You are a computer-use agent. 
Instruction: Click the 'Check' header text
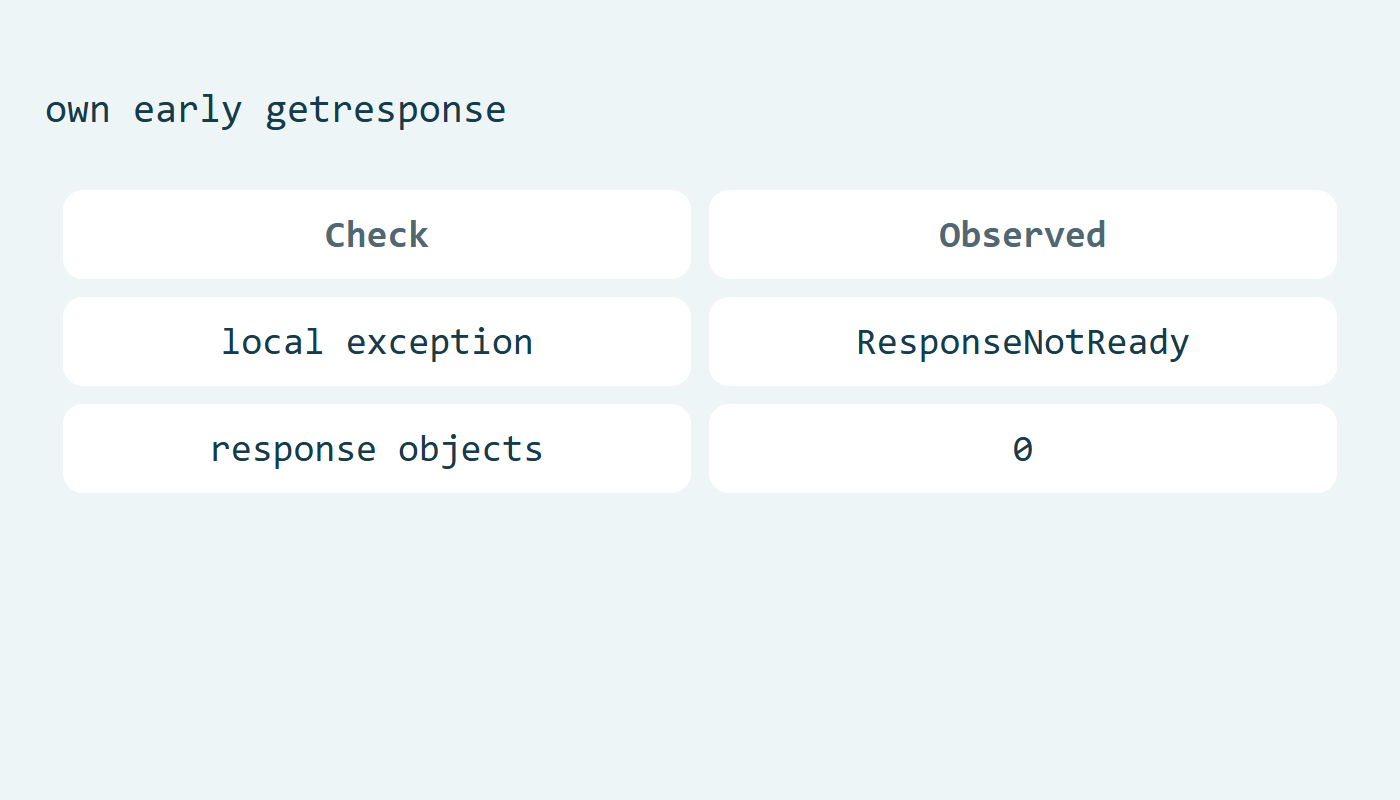click(377, 235)
